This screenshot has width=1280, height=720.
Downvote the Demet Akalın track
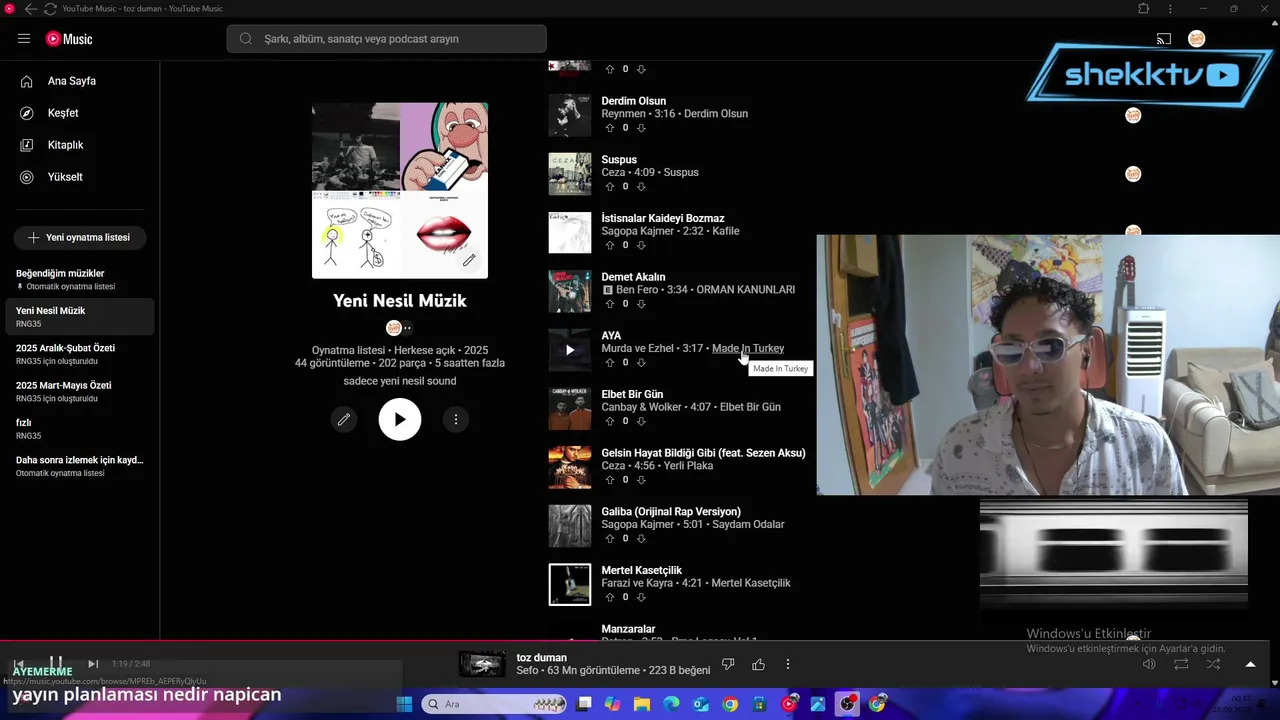641,304
